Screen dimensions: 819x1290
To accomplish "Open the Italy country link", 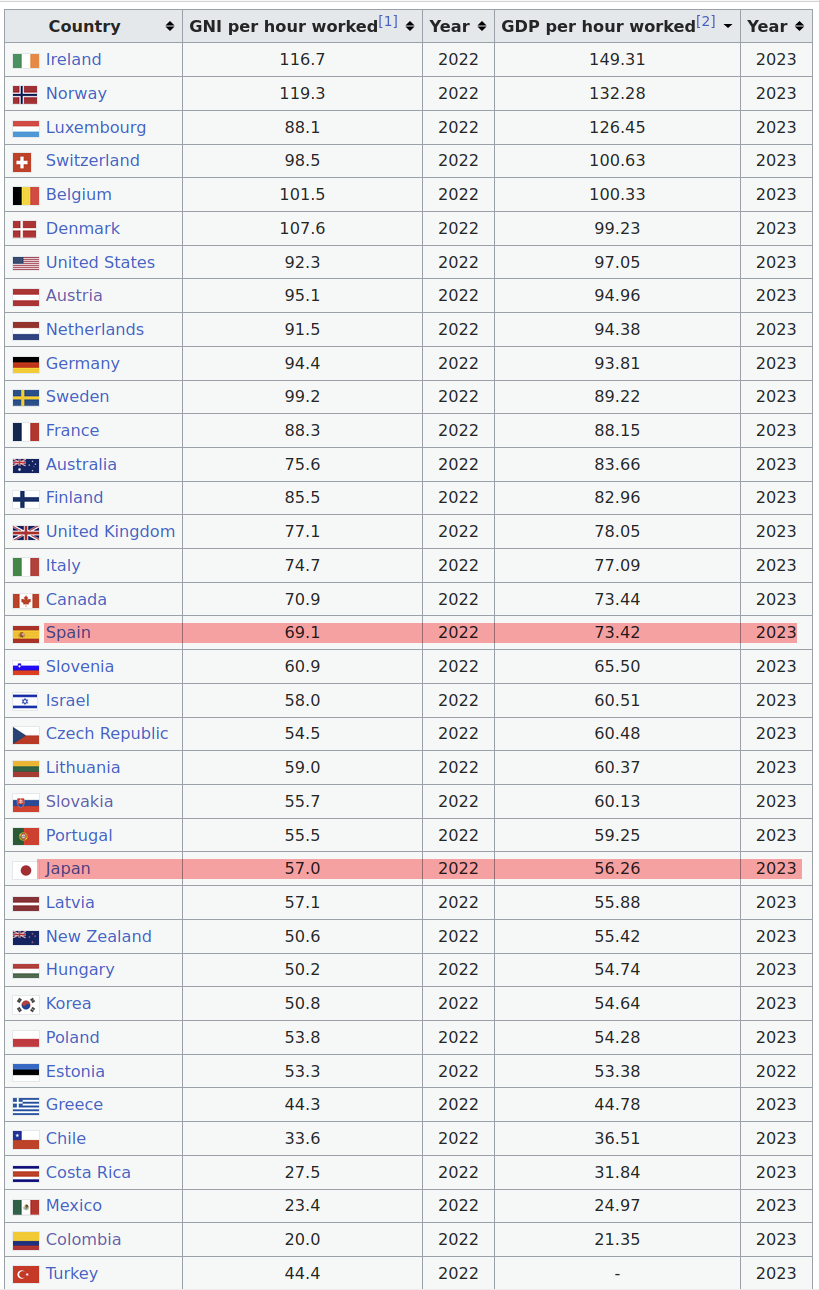I will [63, 566].
